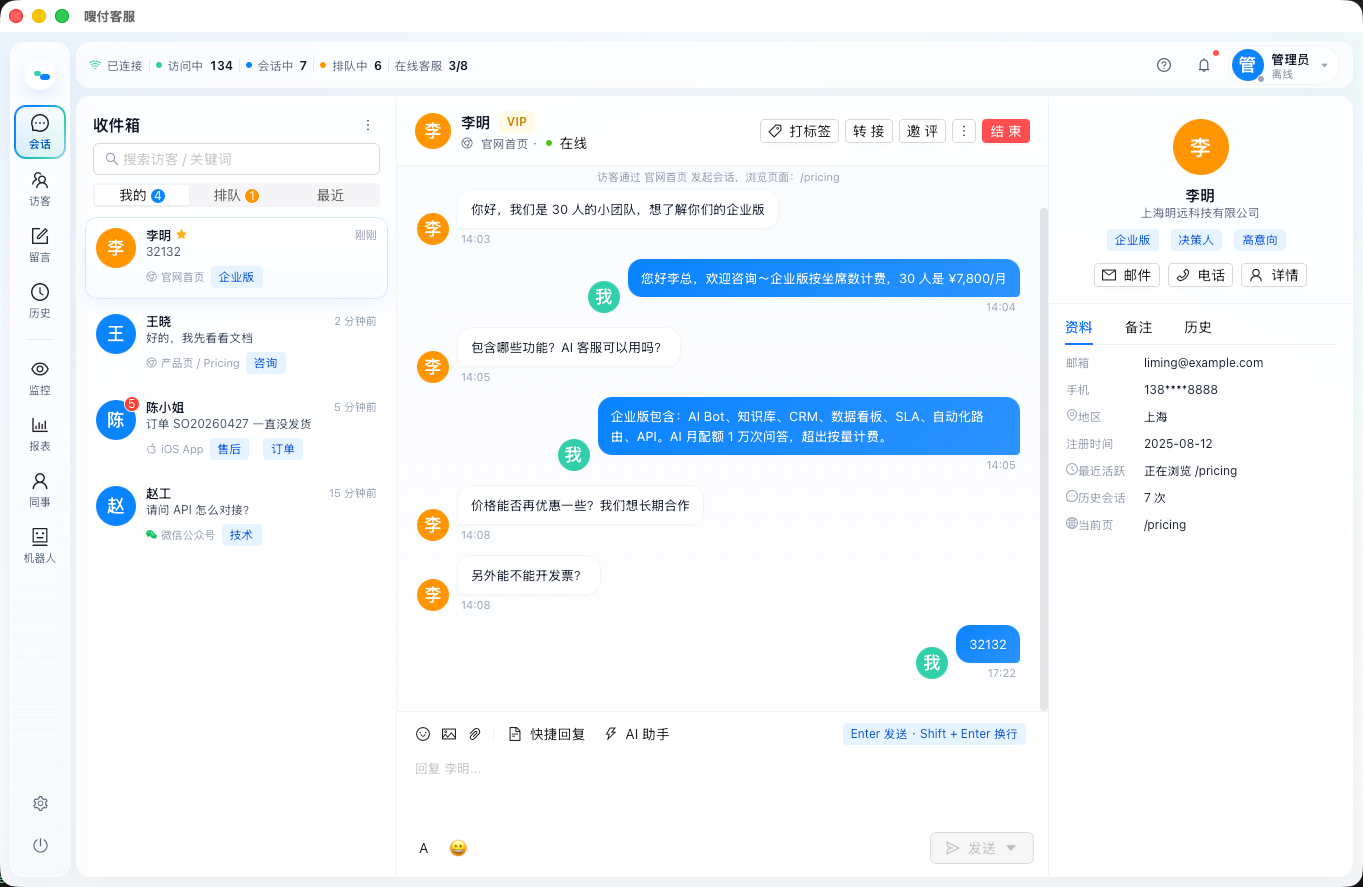1363x887 pixels.
Task: Insert emoji via smiley outline icon
Action: (423, 734)
